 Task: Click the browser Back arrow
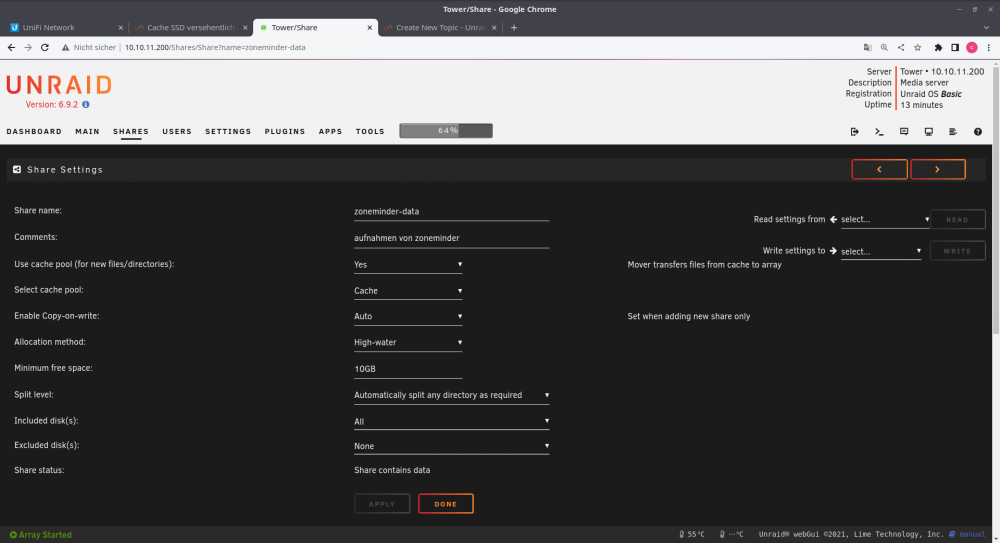(11, 47)
